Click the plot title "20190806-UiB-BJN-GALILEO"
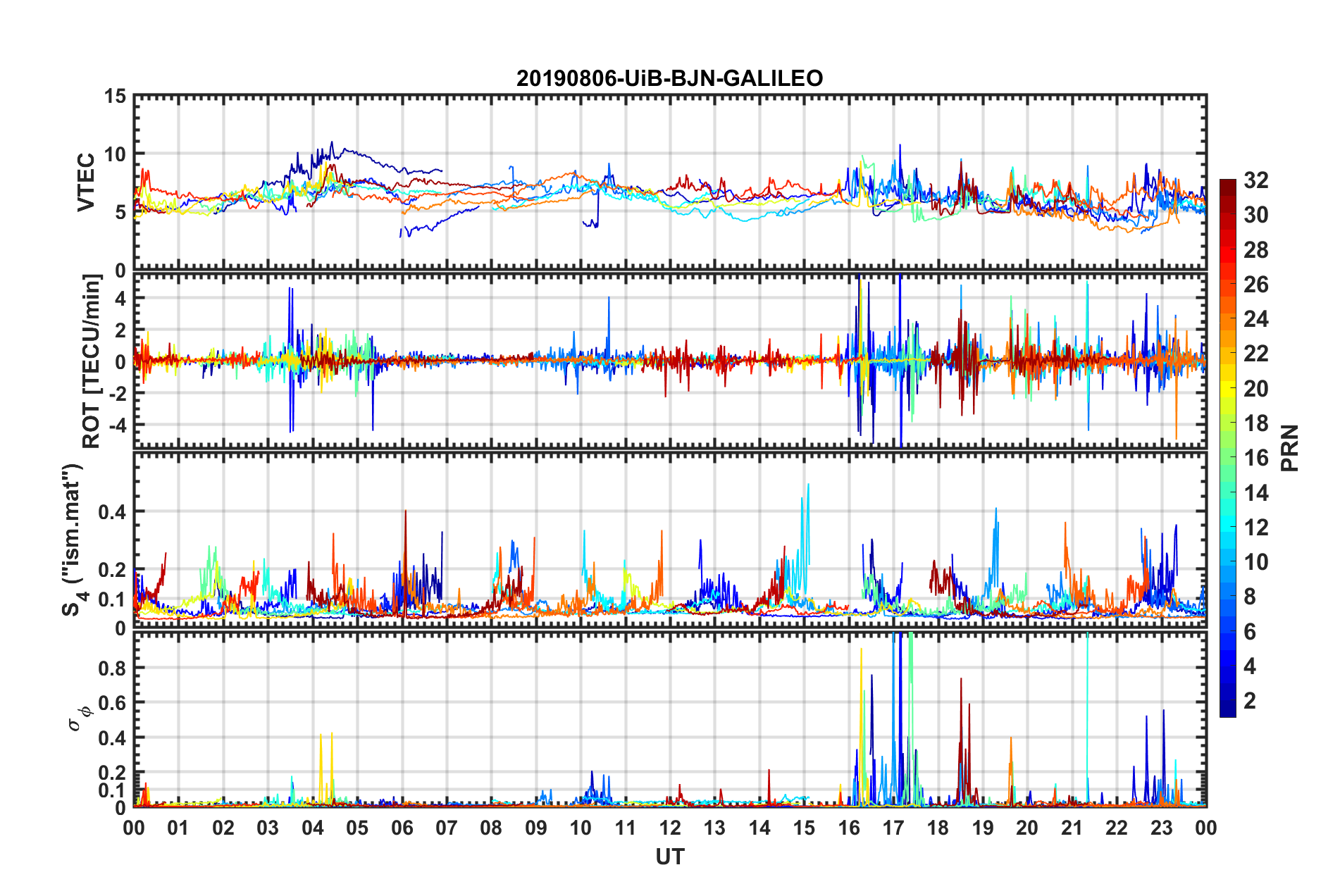The height and width of the screenshot is (896, 1340). tap(669, 78)
